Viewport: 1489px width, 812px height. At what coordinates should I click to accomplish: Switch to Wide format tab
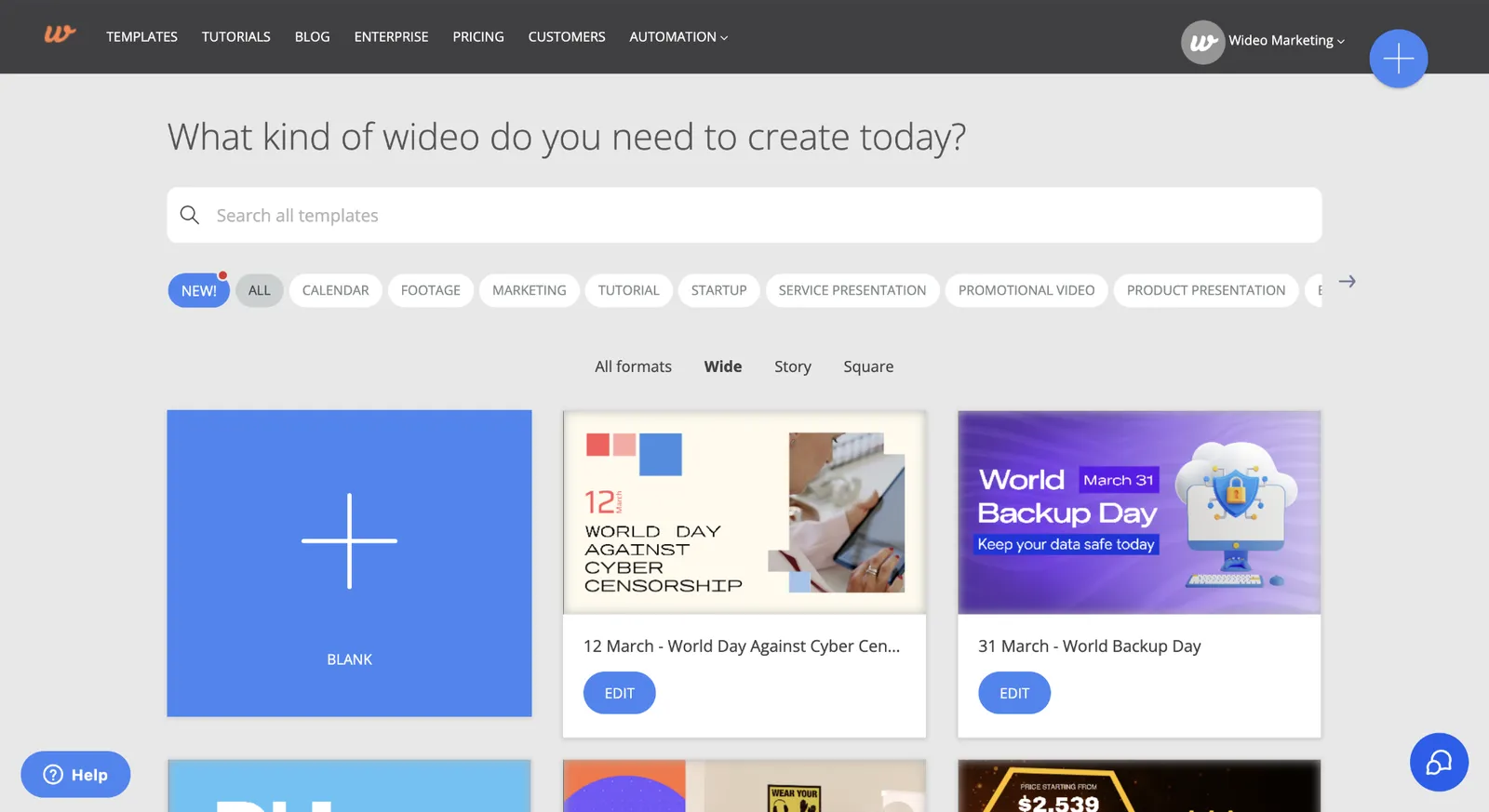click(723, 366)
